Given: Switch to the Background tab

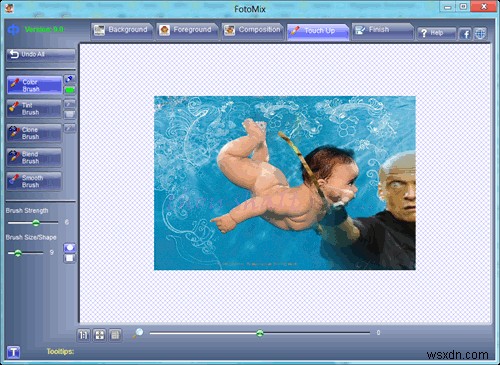Looking at the screenshot, I should point(122,31).
